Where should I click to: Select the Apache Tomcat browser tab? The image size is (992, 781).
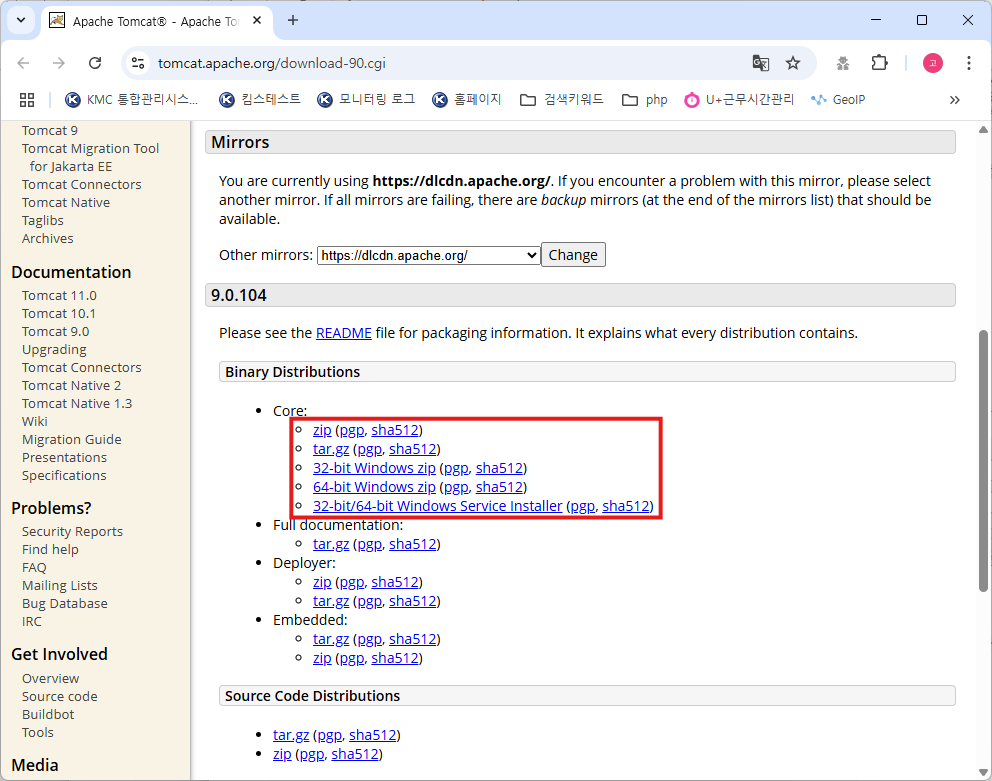click(x=156, y=21)
